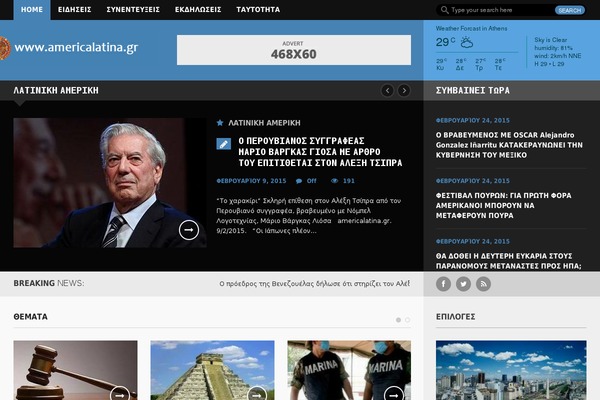Click first ΦΕΒΡΟΥΑΡΙΟΥ 24, 2015 date in sidebar
The width and height of the screenshot is (600, 400).
point(473,121)
